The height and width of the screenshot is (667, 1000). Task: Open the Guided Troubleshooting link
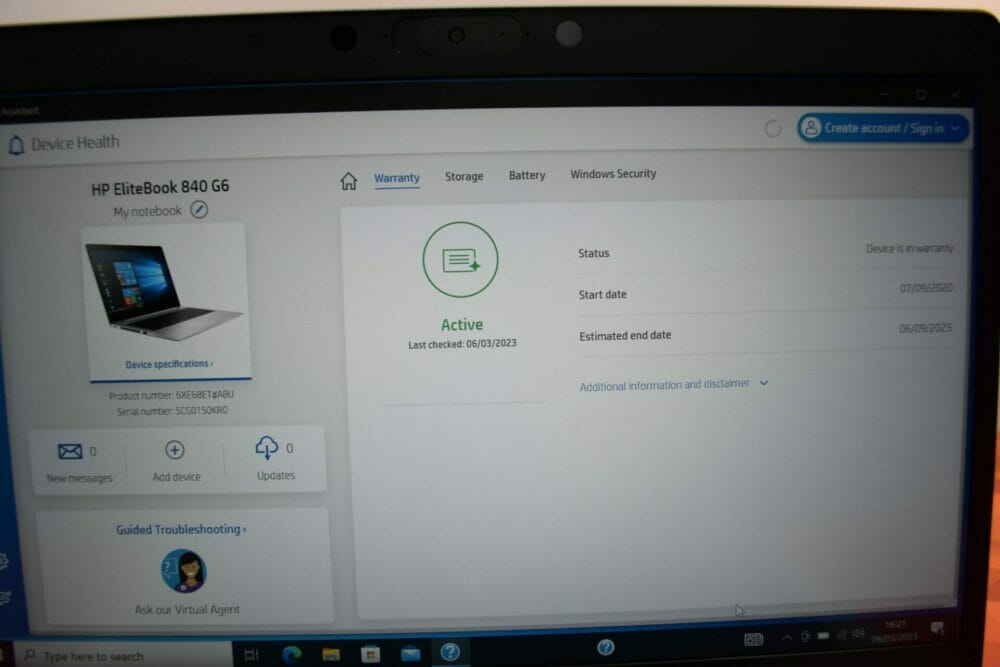click(181, 529)
